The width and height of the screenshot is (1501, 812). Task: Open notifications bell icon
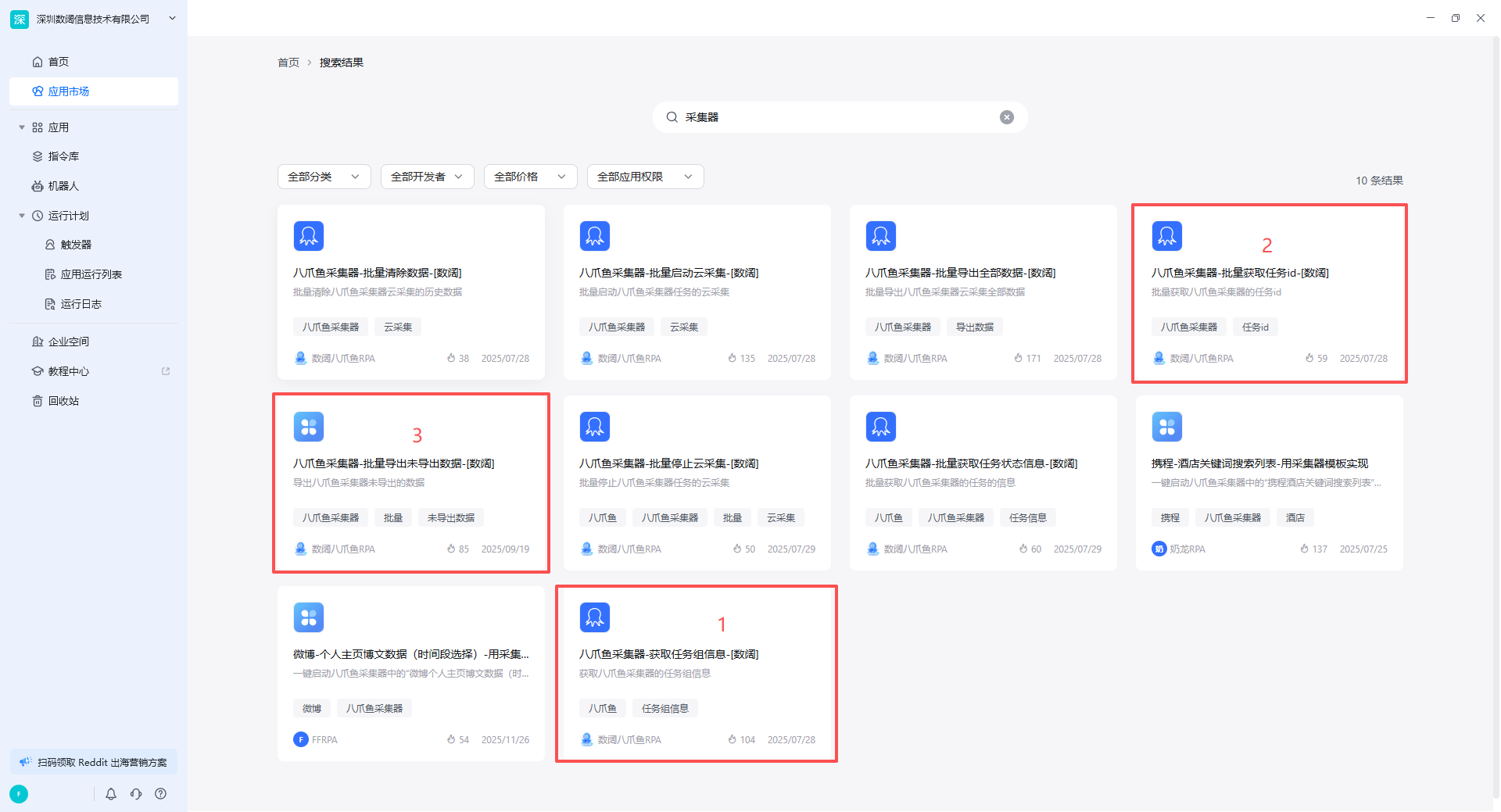pos(111,794)
